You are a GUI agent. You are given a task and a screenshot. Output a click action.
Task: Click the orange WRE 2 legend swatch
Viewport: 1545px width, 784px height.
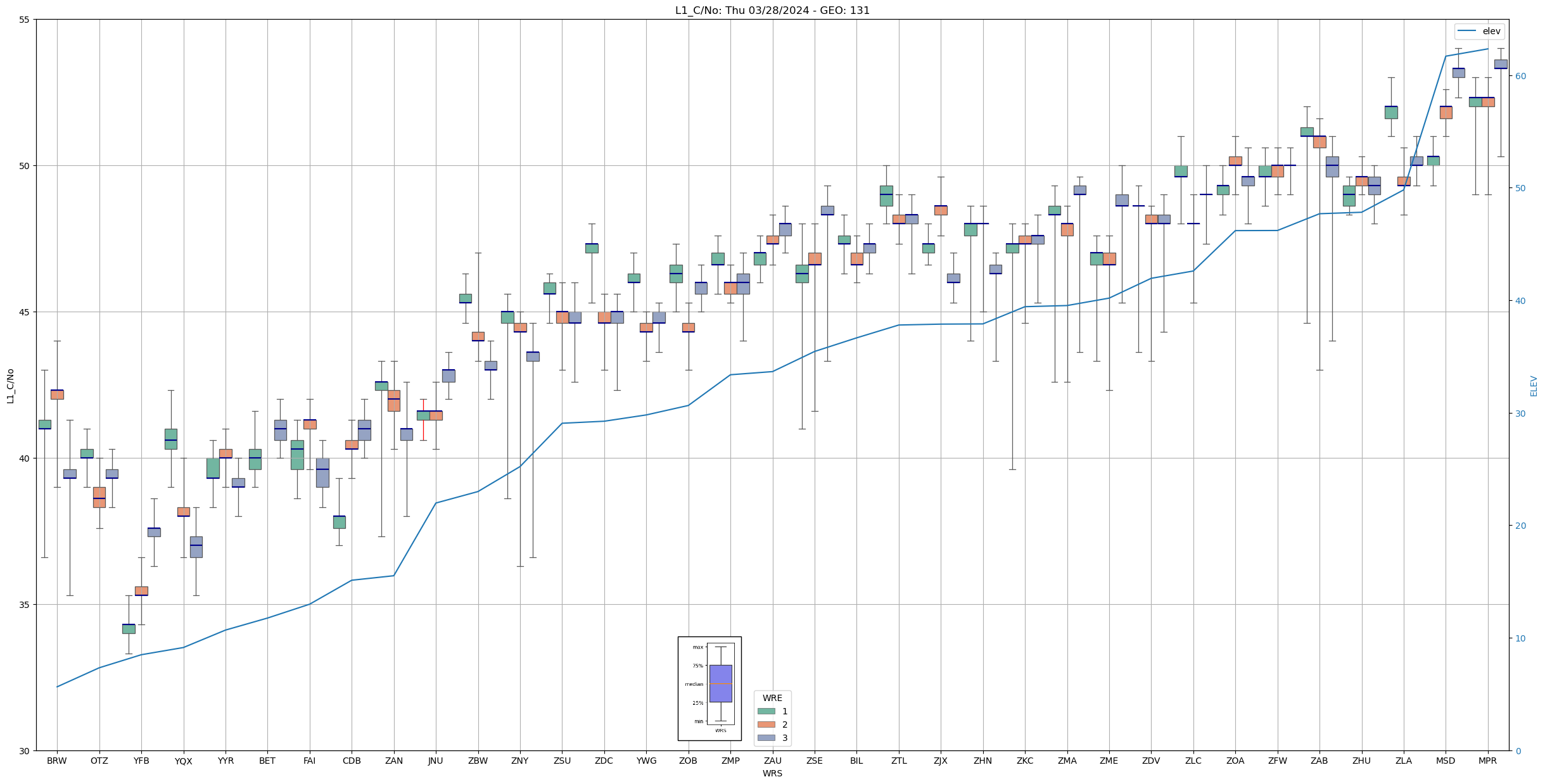766,724
